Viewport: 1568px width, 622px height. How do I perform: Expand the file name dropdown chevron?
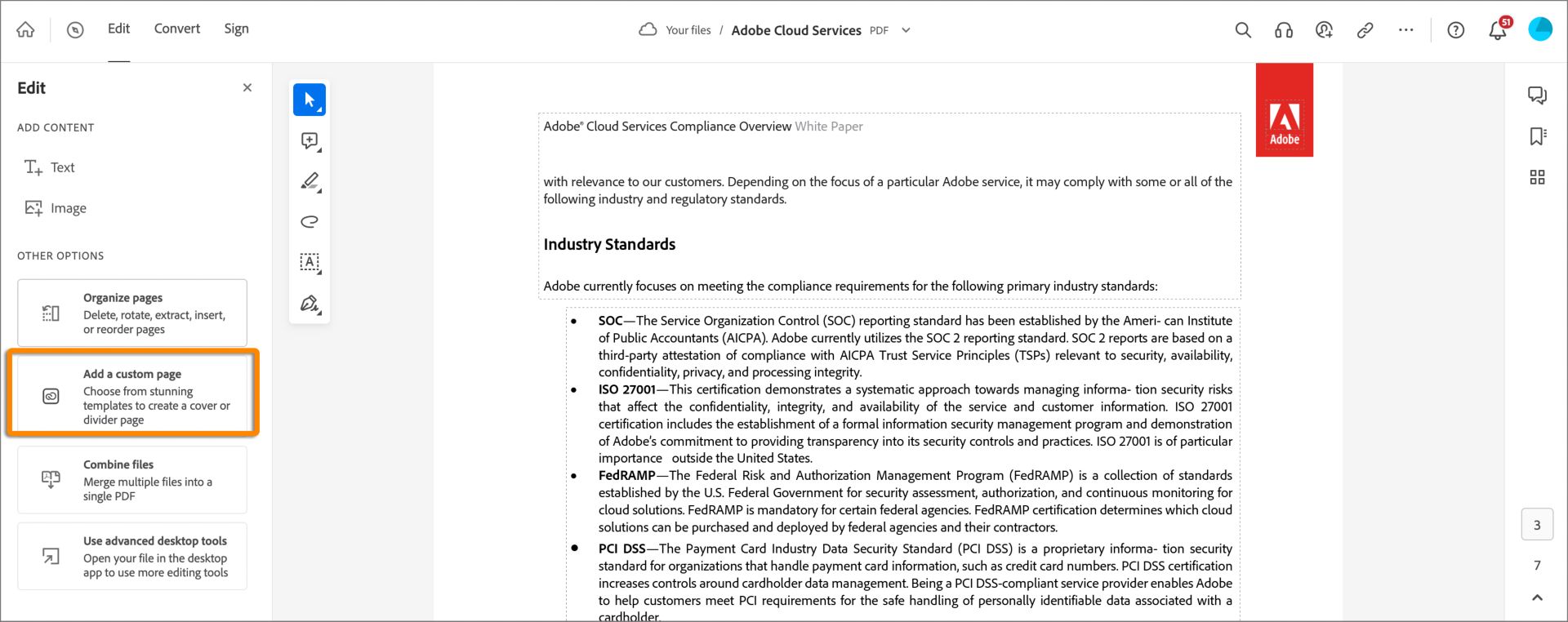[x=906, y=30]
